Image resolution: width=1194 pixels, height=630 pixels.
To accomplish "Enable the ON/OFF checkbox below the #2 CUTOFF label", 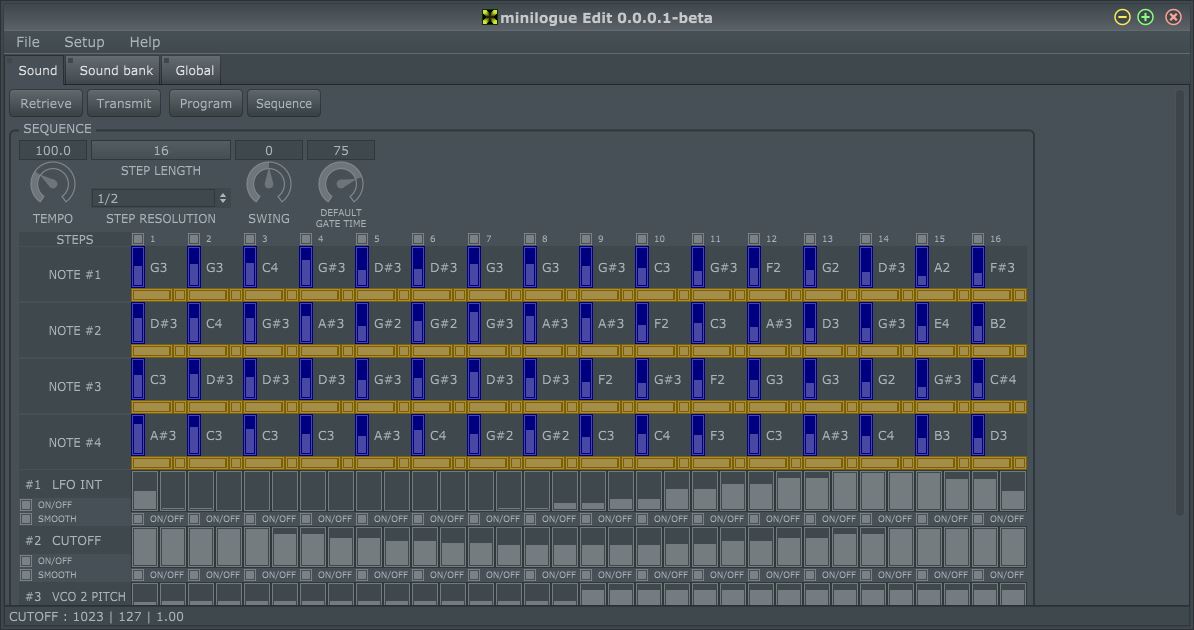I will (x=26, y=561).
